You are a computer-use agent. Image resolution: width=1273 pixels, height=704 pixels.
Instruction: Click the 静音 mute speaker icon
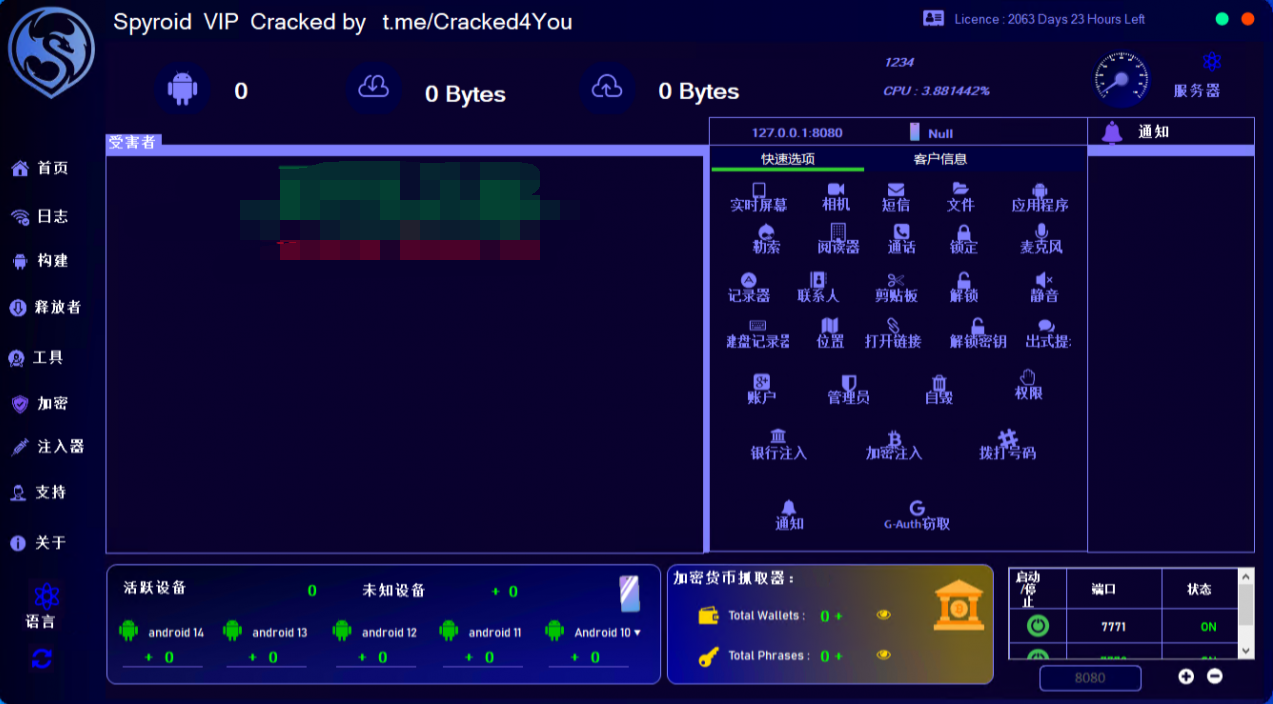click(1043, 281)
